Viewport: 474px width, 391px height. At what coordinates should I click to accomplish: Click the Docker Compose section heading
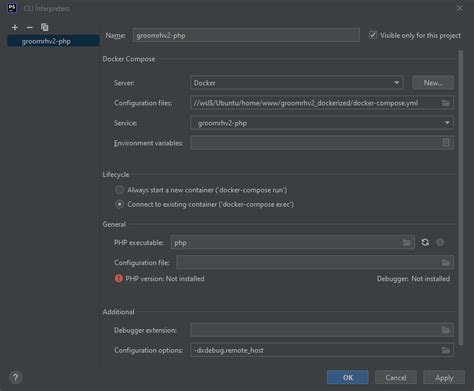pos(129,59)
